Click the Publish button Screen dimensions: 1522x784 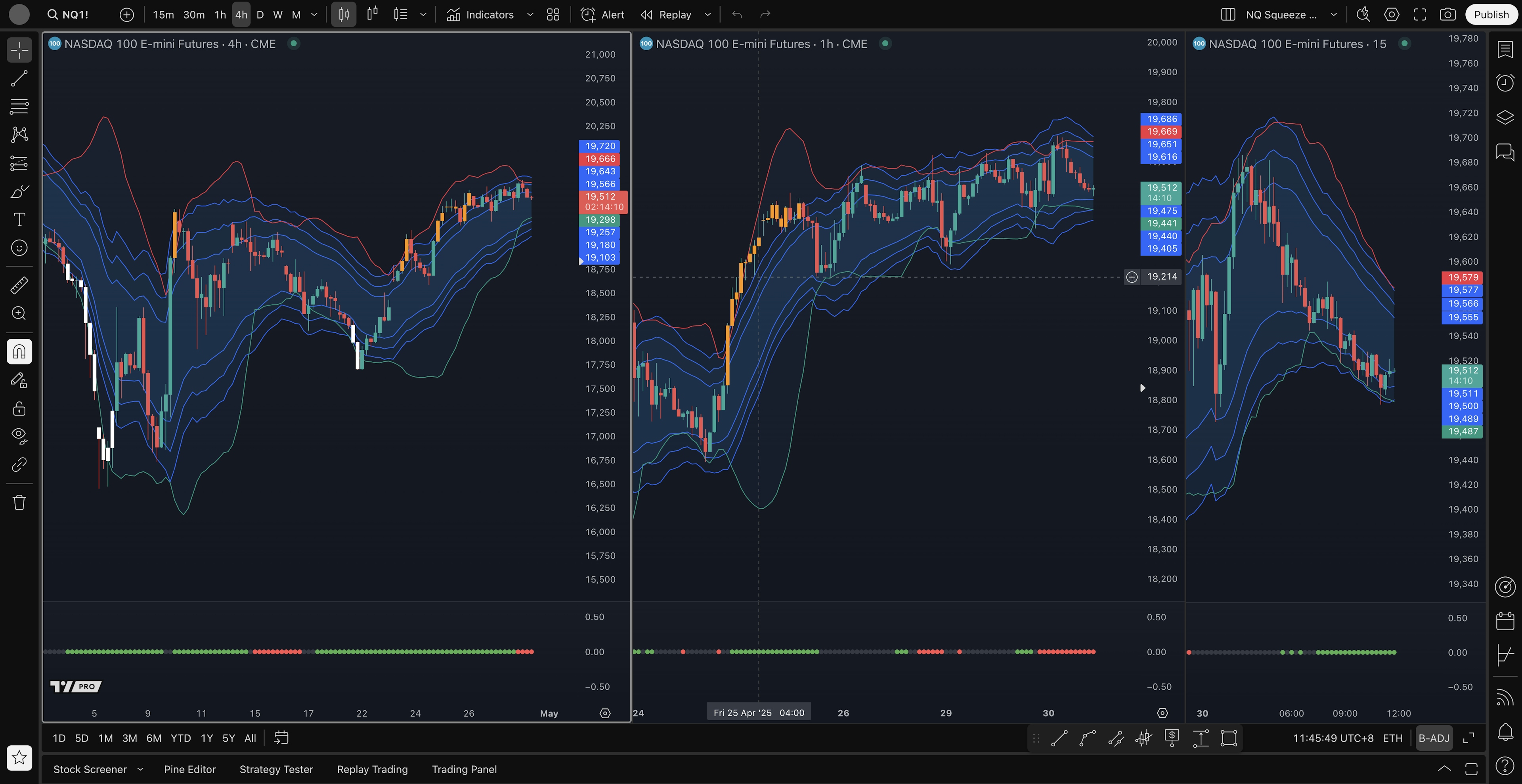pos(1491,15)
